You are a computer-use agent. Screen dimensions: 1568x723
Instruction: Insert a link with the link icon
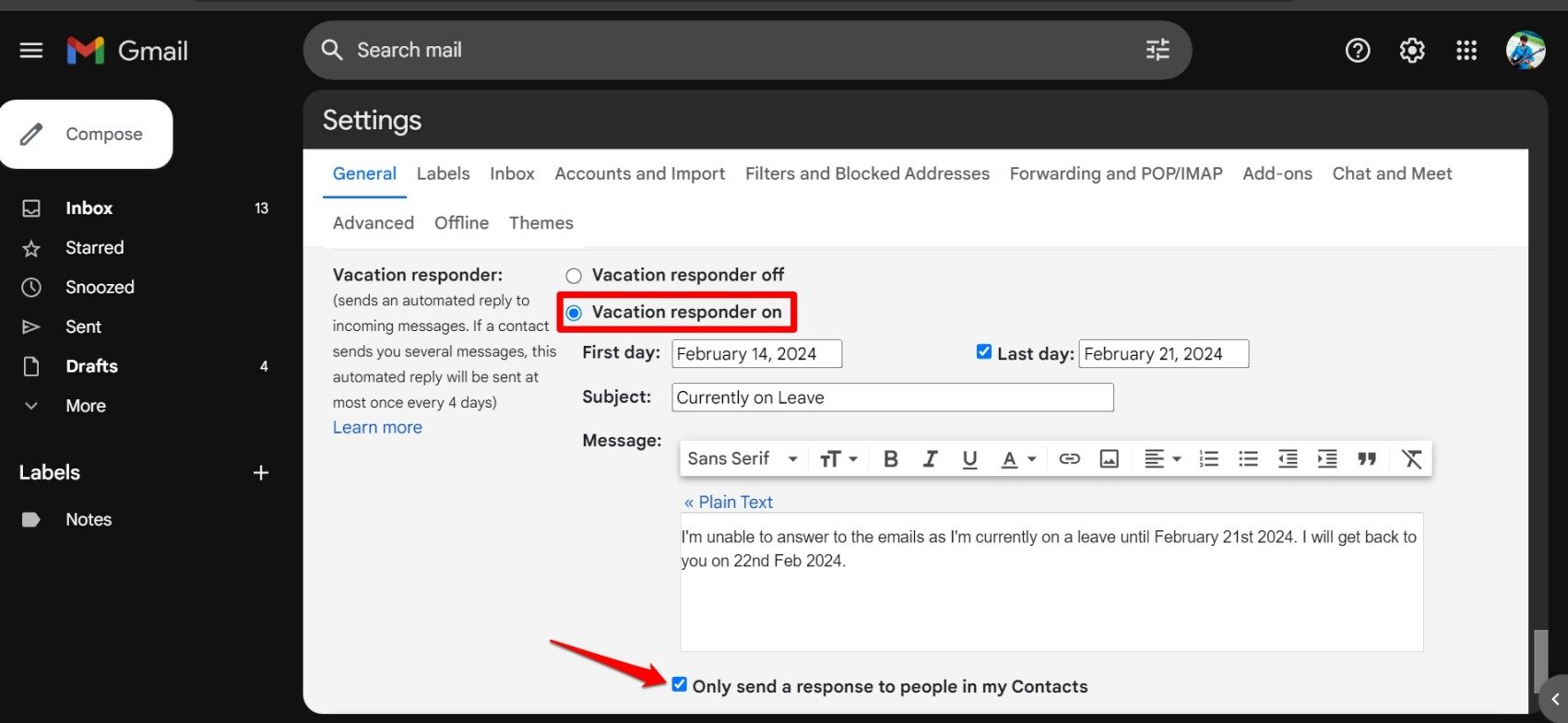click(1069, 459)
